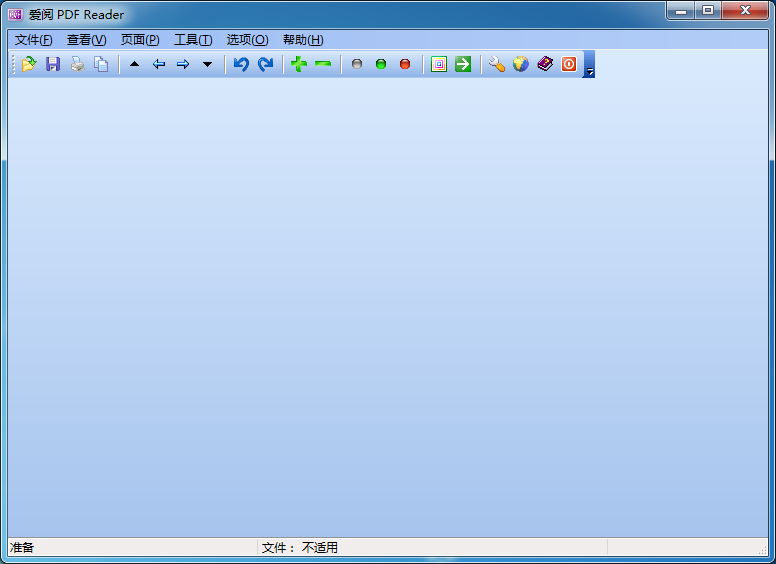
Task: Expand the toolbar overflow options arrow
Action: [x=590, y=71]
